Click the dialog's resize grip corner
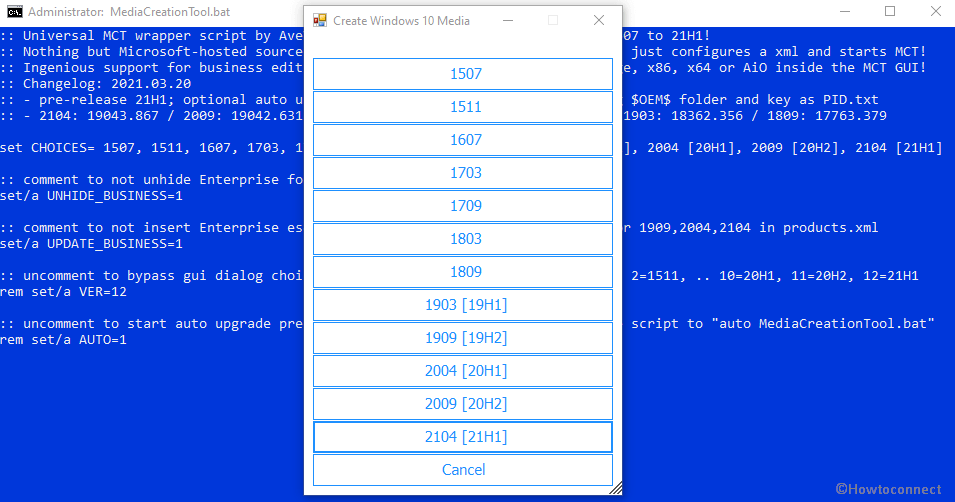 [616, 487]
